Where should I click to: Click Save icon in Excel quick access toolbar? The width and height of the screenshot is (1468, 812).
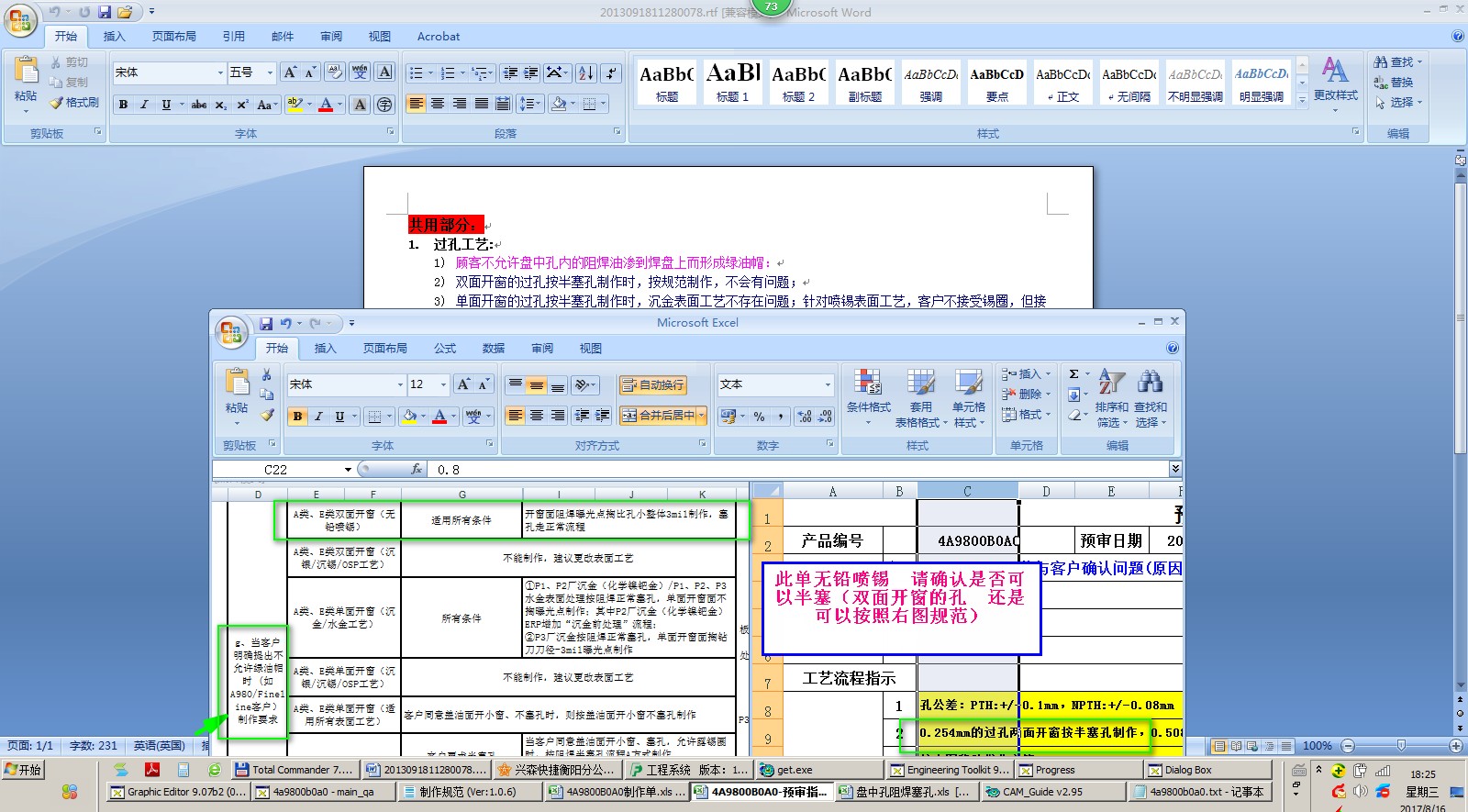pyautogui.click(x=266, y=323)
